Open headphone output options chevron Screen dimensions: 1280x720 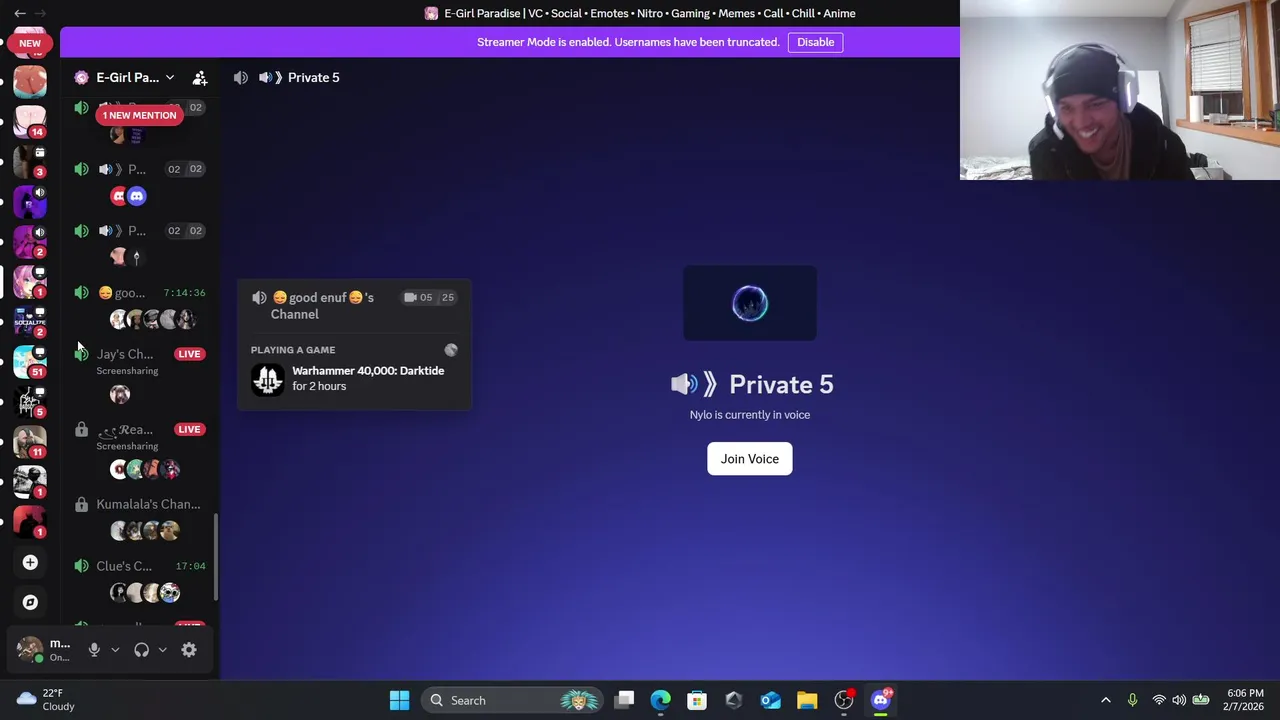[x=163, y=650]
